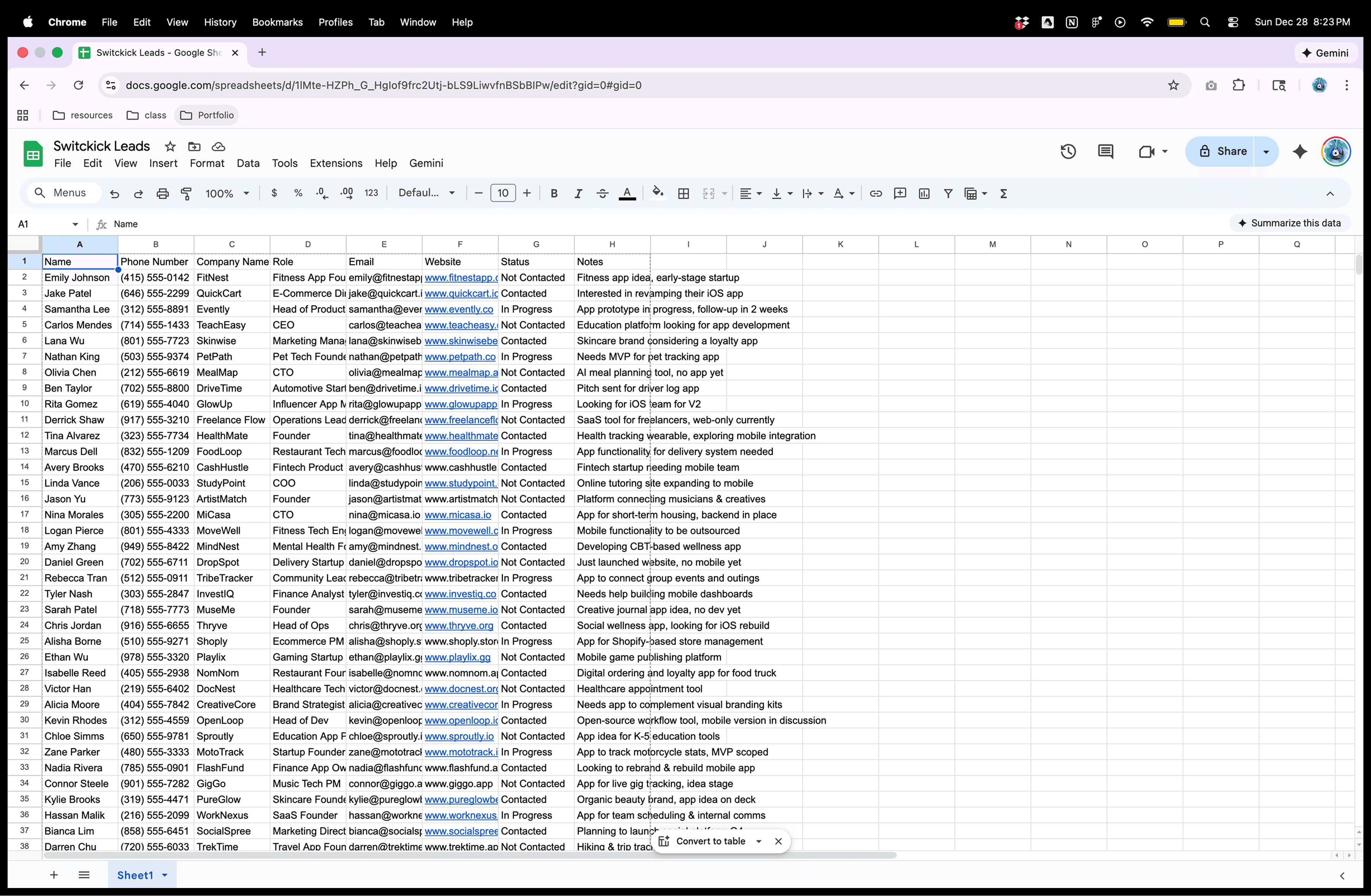This screenshot has width=1371, height=896.
Task: Click the font size input field
Action: (502, 193)
